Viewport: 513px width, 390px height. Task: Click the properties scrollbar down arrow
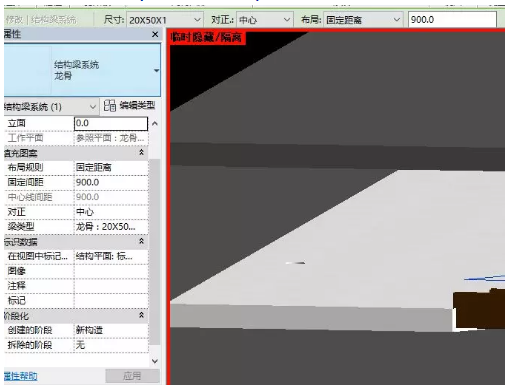click(x=155, y=361)
